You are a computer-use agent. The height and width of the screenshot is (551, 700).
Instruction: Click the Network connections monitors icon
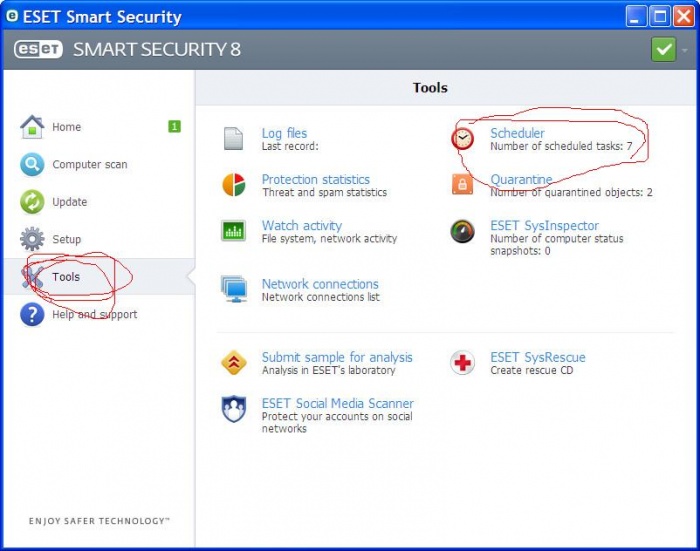point(233,289)
